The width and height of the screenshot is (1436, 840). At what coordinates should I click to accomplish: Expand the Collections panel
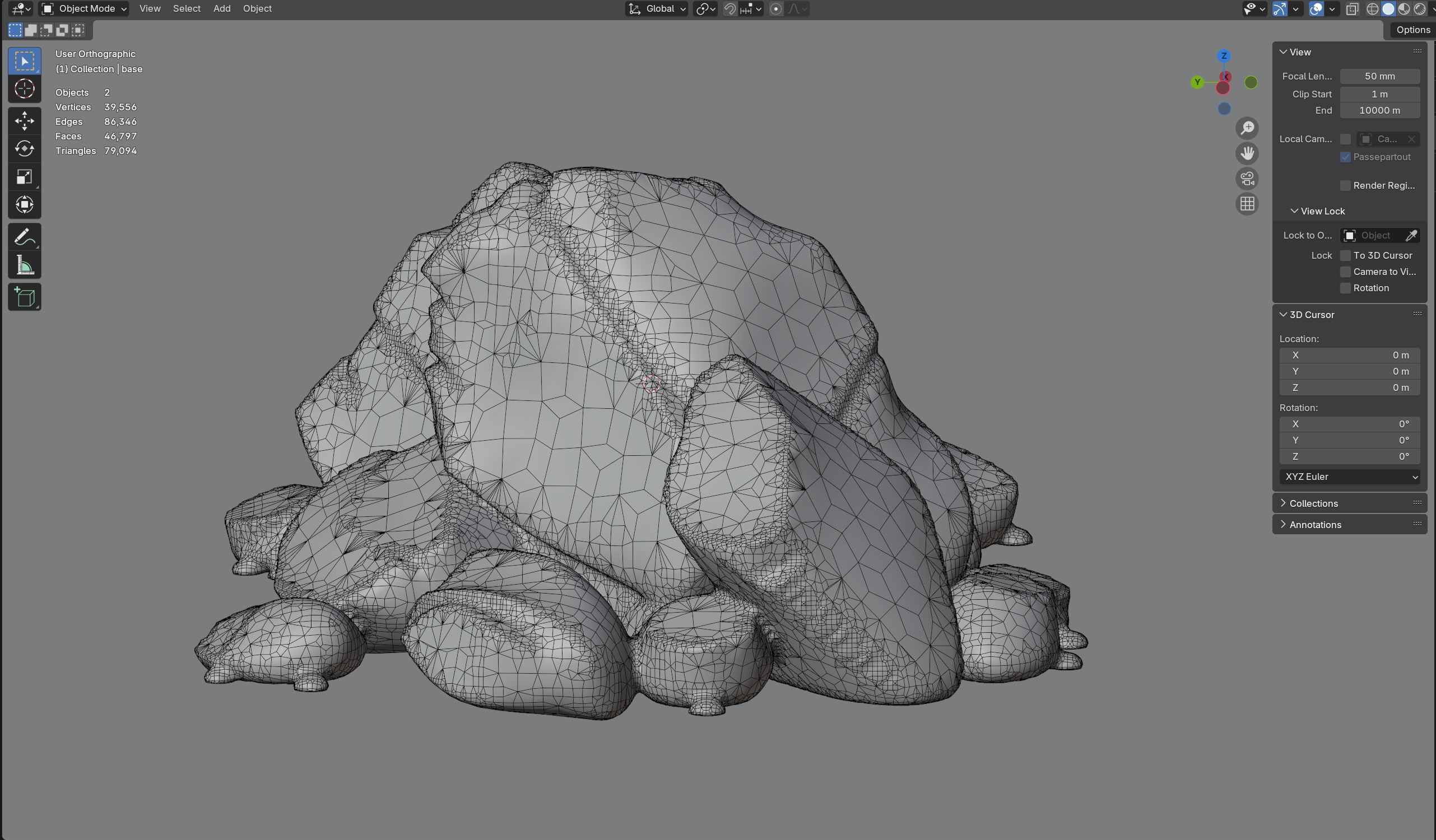[1313, 503]
